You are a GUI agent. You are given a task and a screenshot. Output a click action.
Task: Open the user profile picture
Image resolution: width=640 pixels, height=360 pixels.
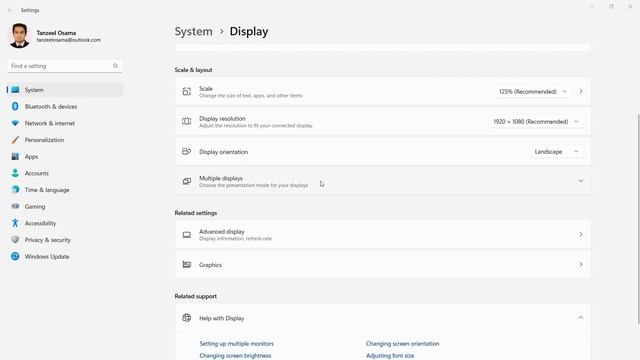click(x=19, y=36)
